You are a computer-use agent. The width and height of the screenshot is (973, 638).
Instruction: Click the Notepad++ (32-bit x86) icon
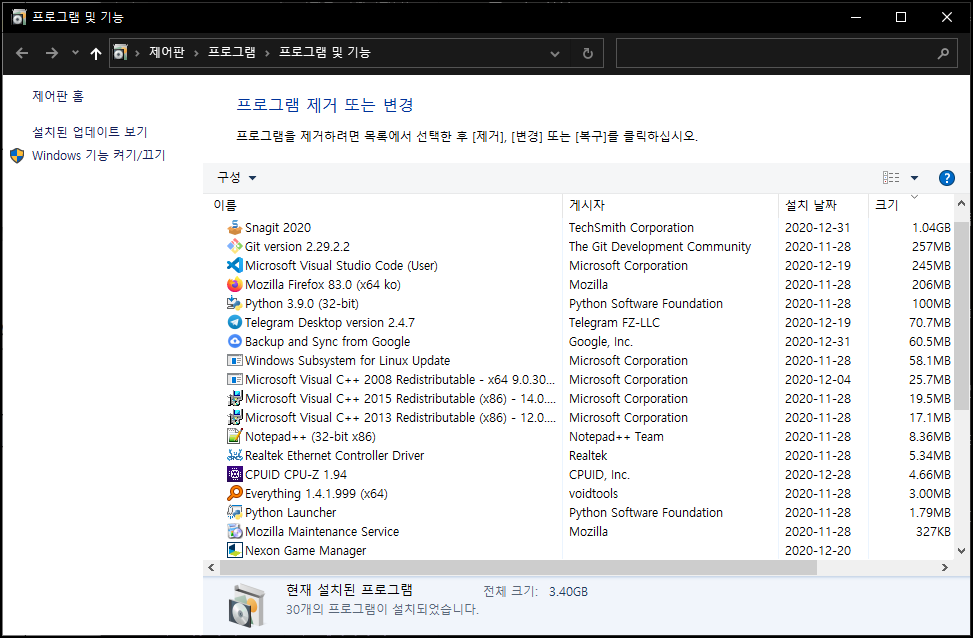235,436
